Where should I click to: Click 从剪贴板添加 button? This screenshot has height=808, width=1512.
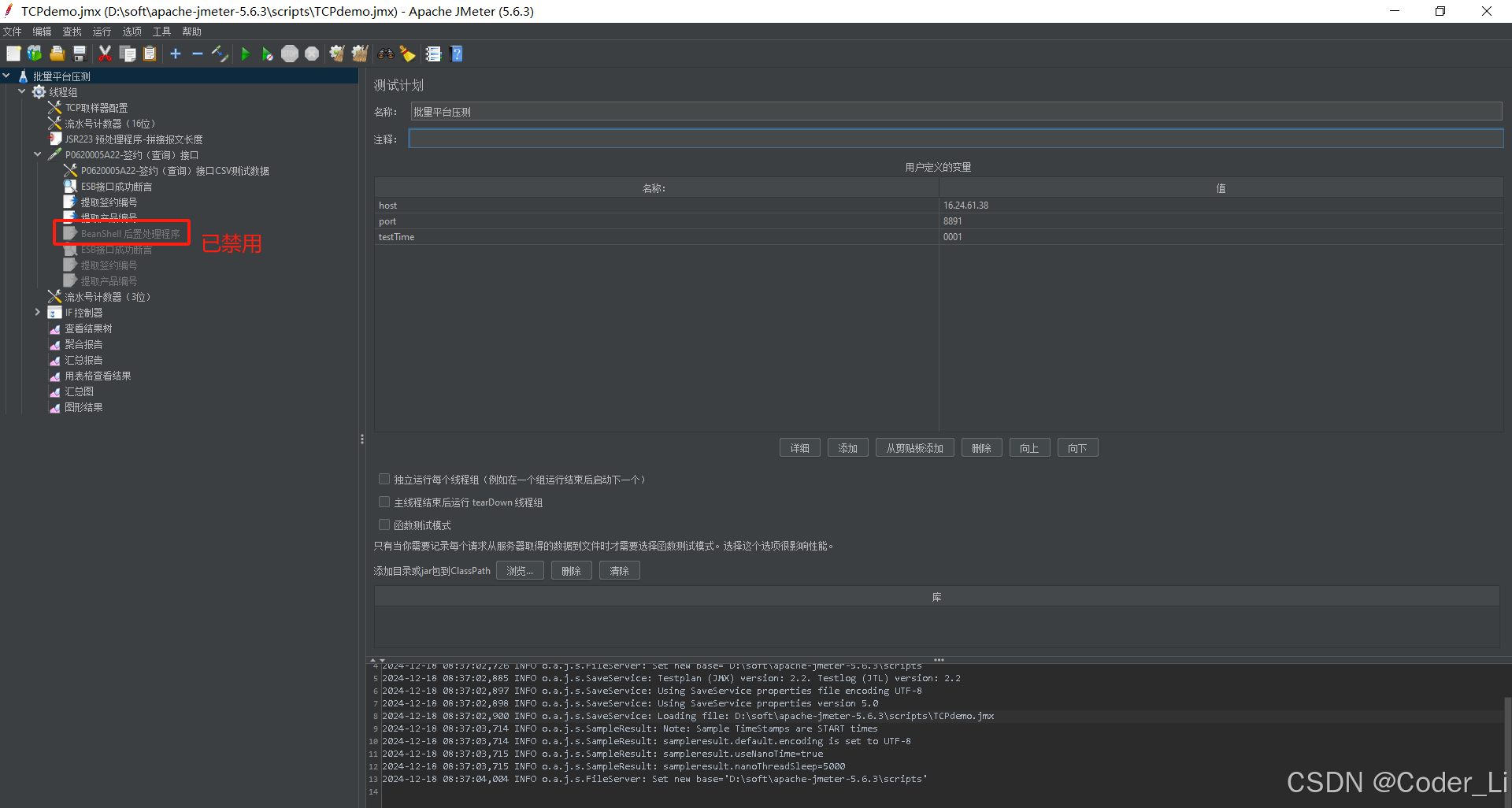[915, 448]
